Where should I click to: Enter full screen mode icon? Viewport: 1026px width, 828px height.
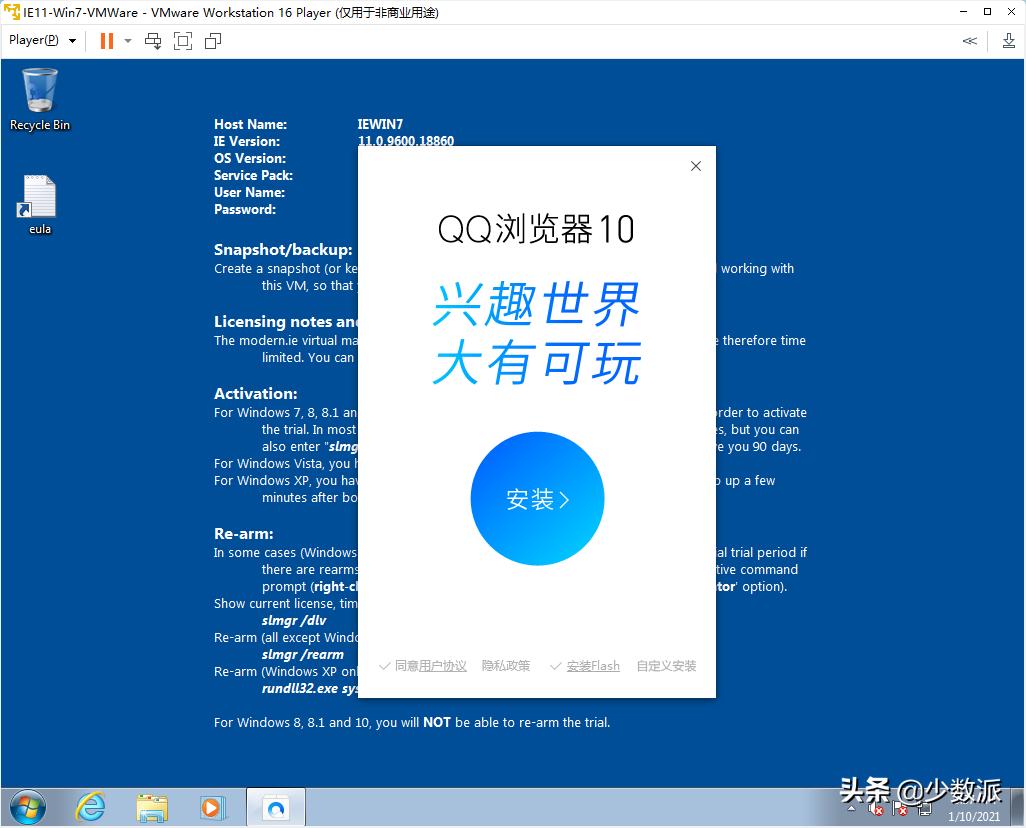pyautogui.click(x=182, y=41)
